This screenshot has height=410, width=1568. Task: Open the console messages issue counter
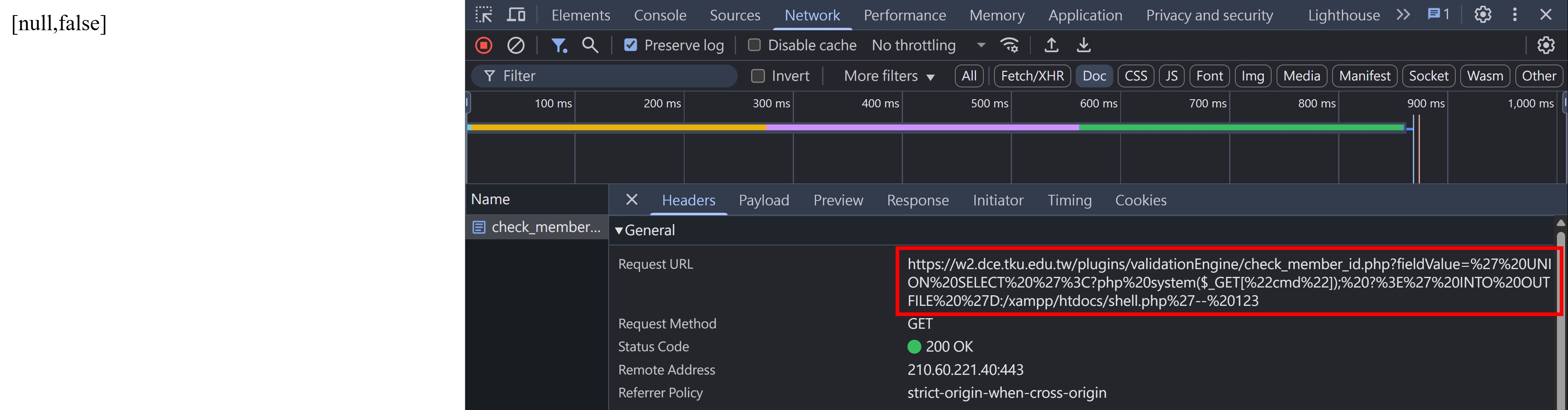pos(1439,15)
